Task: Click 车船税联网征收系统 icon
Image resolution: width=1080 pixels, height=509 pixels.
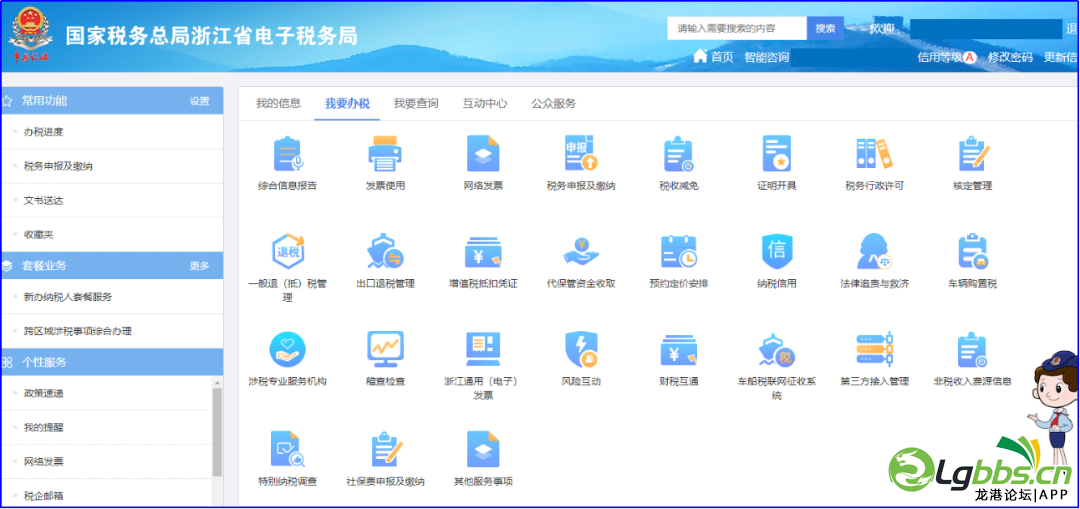Action: point(776,349)
